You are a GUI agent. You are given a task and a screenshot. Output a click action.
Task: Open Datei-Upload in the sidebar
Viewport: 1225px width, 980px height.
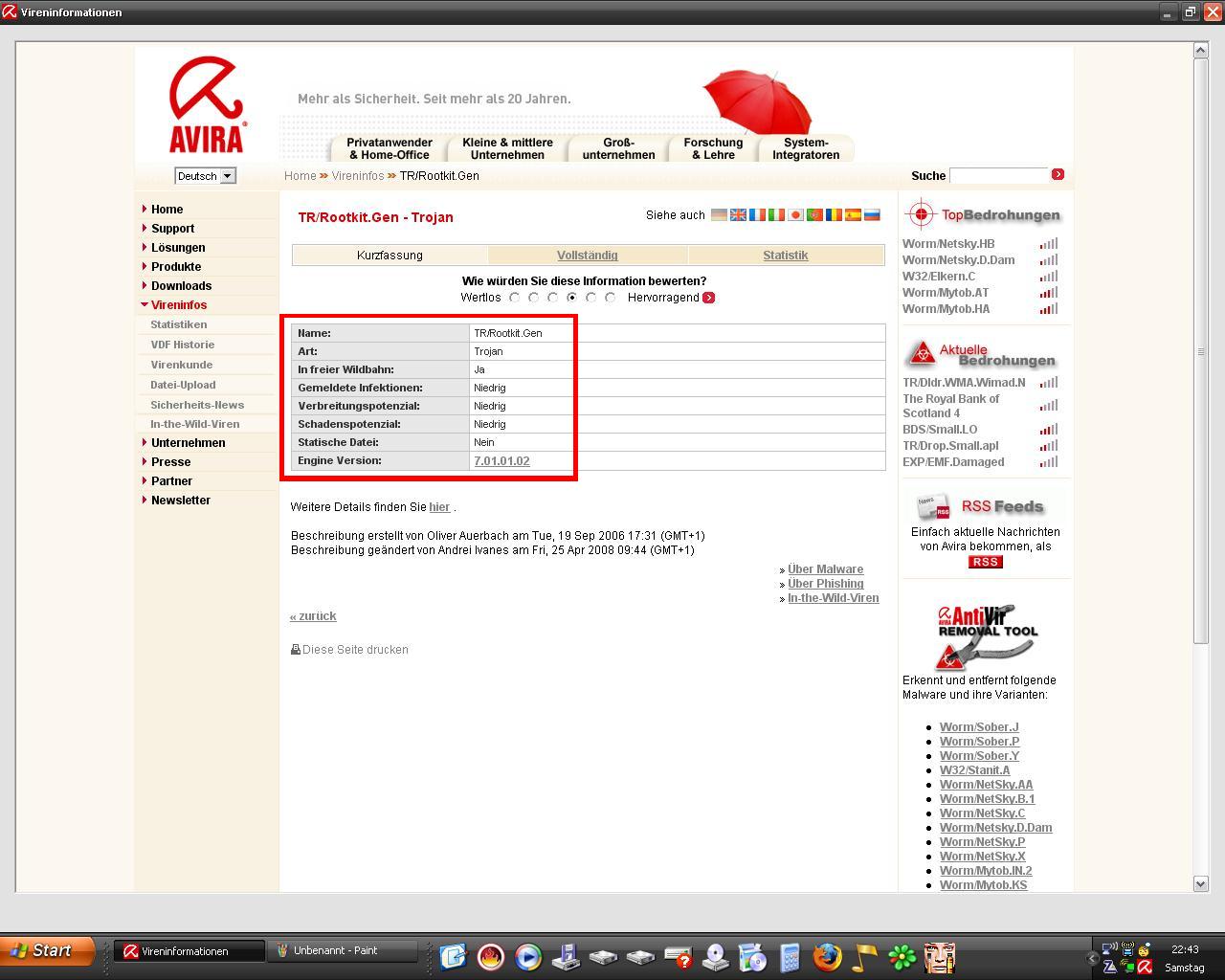183,385
